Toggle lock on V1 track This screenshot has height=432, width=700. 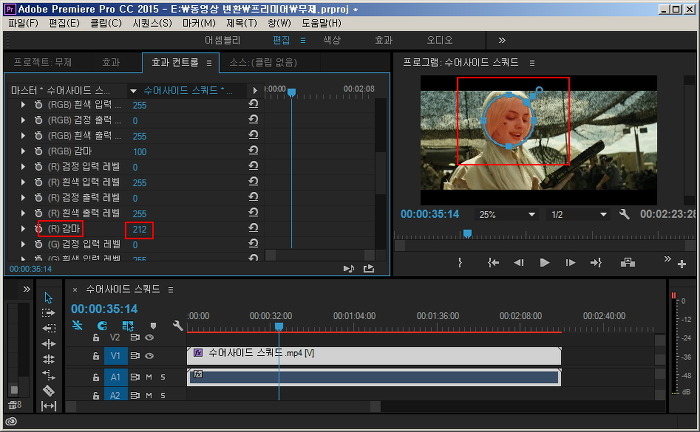[x=96, y=356]
